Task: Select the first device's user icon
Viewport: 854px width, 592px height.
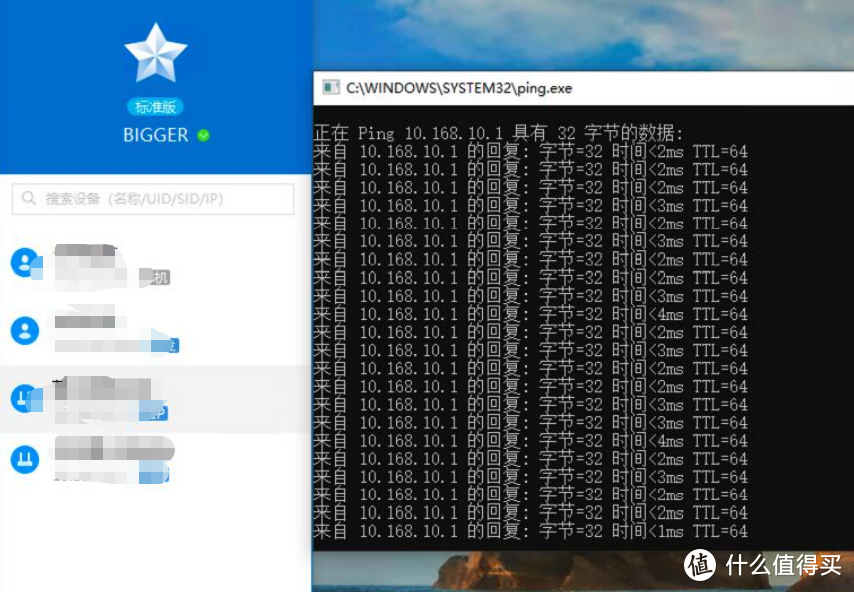Action: (x=24, y=263)
